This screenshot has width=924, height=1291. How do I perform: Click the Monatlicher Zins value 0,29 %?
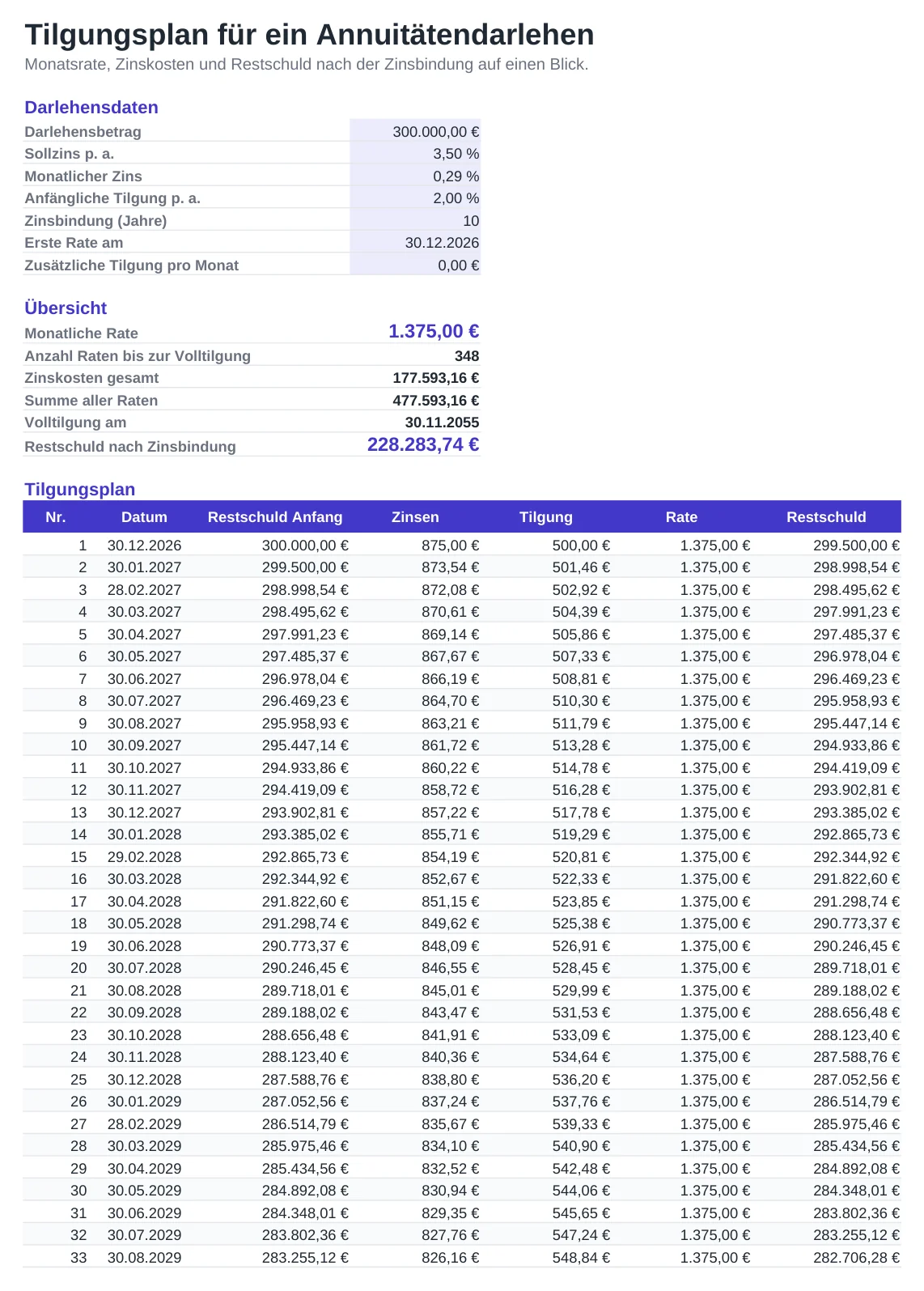coord(416,176)
